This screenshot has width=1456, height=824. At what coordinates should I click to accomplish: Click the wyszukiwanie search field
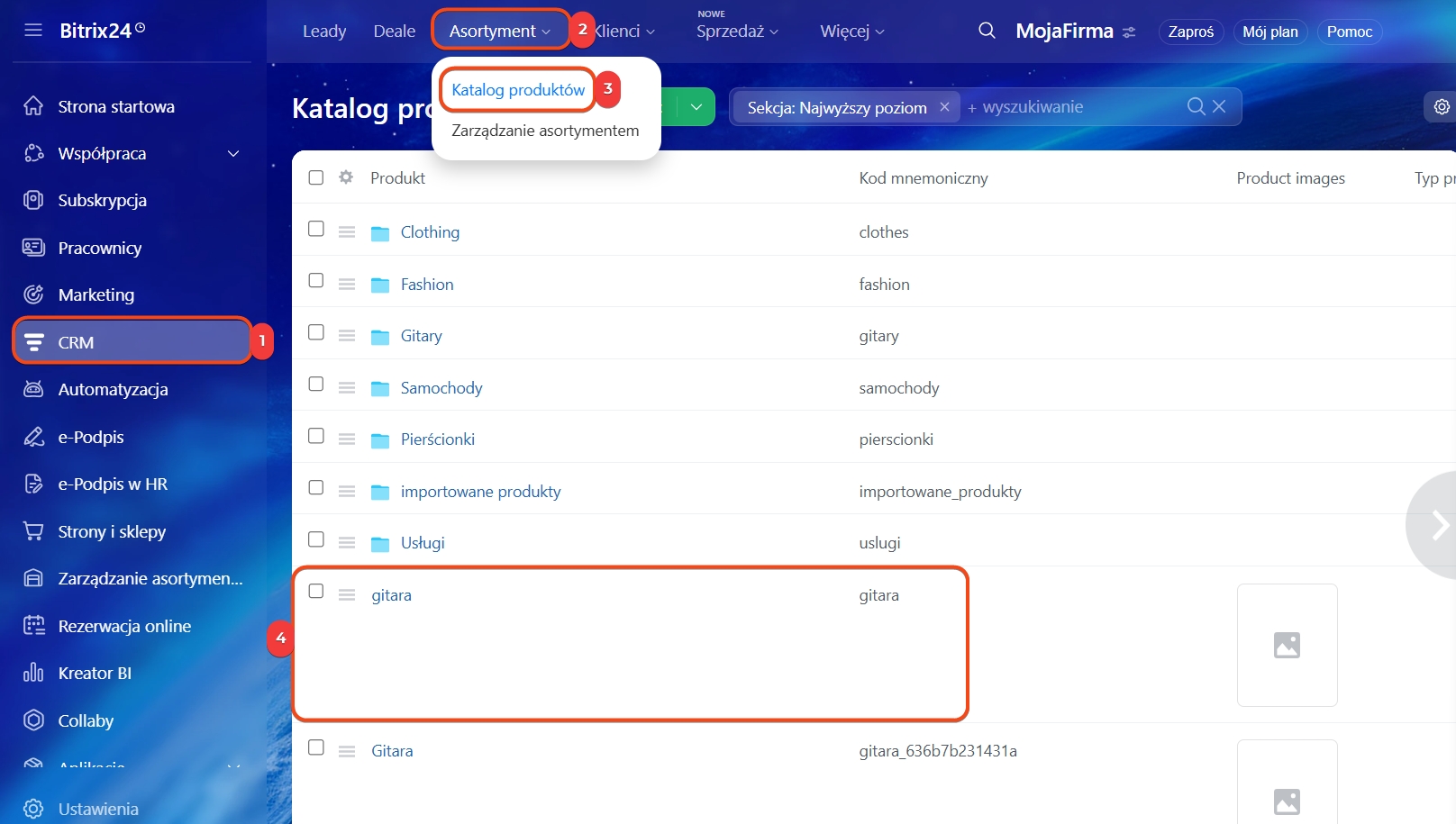coord(1072,107)
